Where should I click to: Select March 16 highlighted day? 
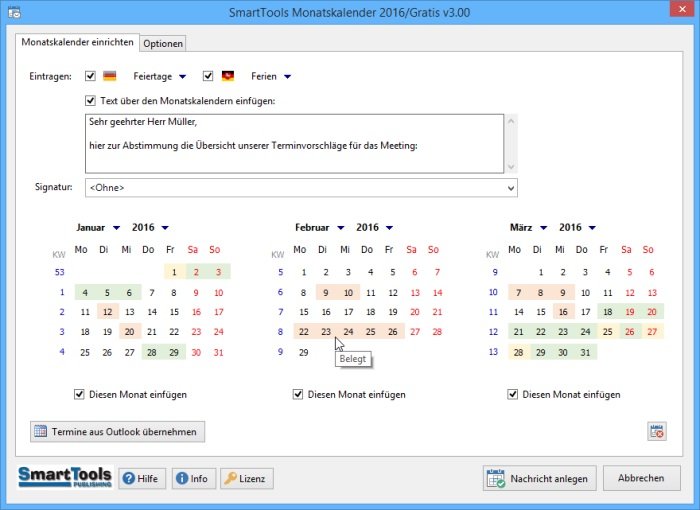pos(563,312)
